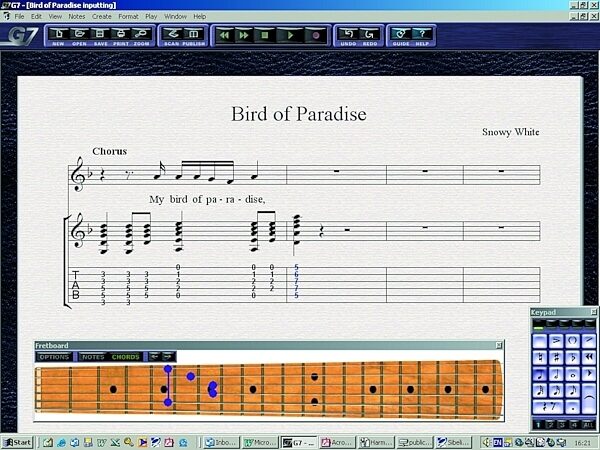Select the 32nd note on Keypad
Image resolution: width=600 pixels, height=450 pixels.
click(540, 391)
